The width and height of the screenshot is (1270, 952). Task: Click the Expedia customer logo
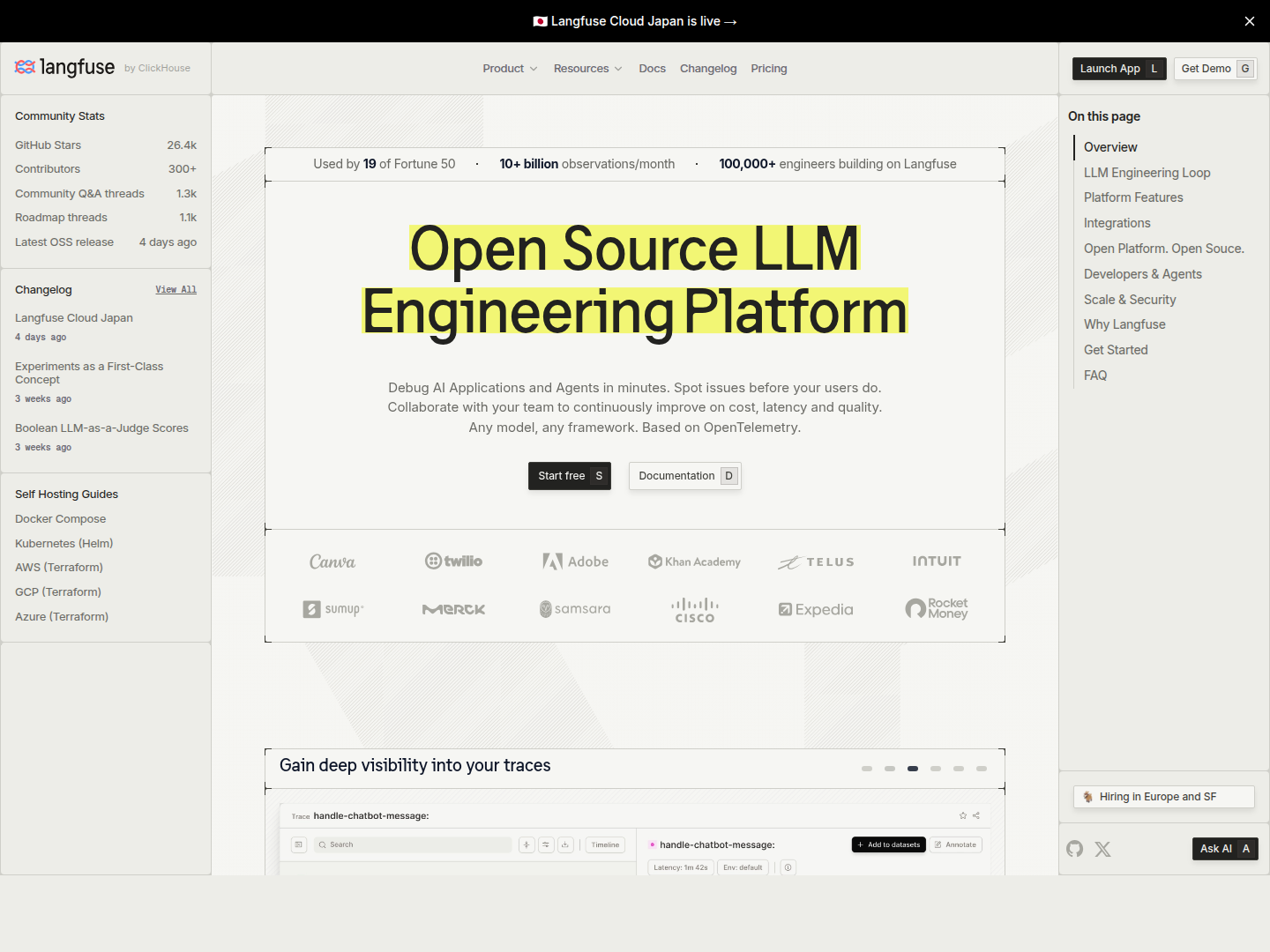pyautogui.click(x=816, y=609)
